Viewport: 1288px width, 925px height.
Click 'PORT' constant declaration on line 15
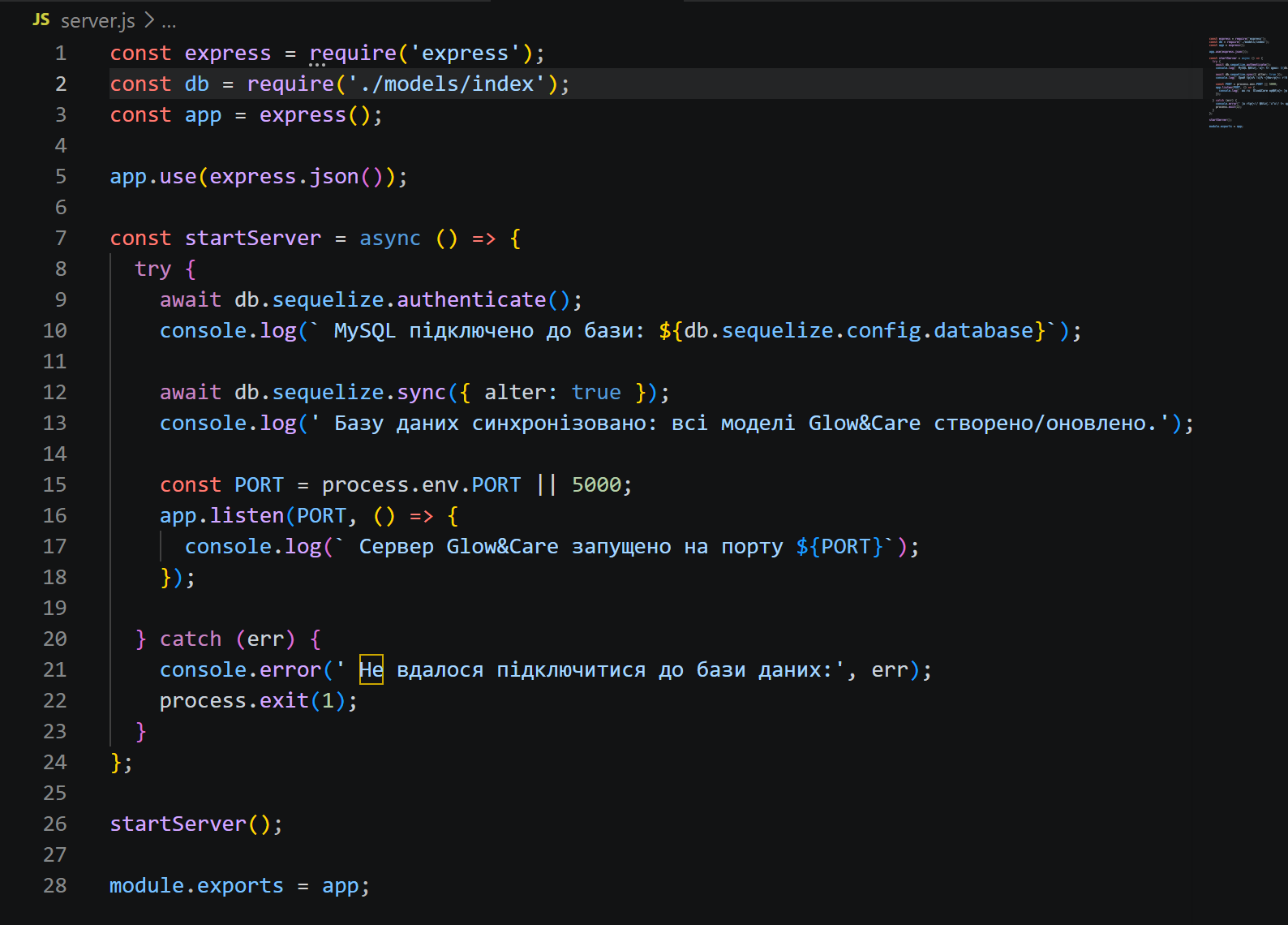(x=260, y=484)
